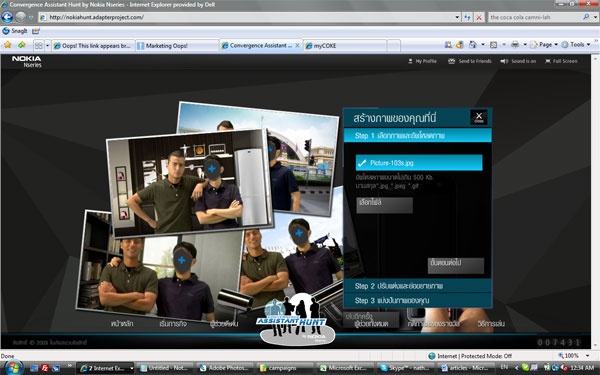Open the Adobe Photoshop taskbar button
The height and width of the screenshot is (375, 600).
pos(226,368)
